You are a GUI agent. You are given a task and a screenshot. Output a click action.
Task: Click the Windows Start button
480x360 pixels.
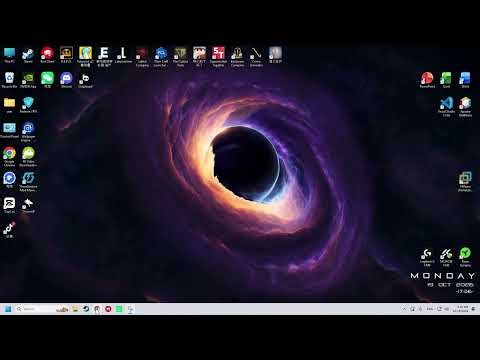(x=8, y=309)
